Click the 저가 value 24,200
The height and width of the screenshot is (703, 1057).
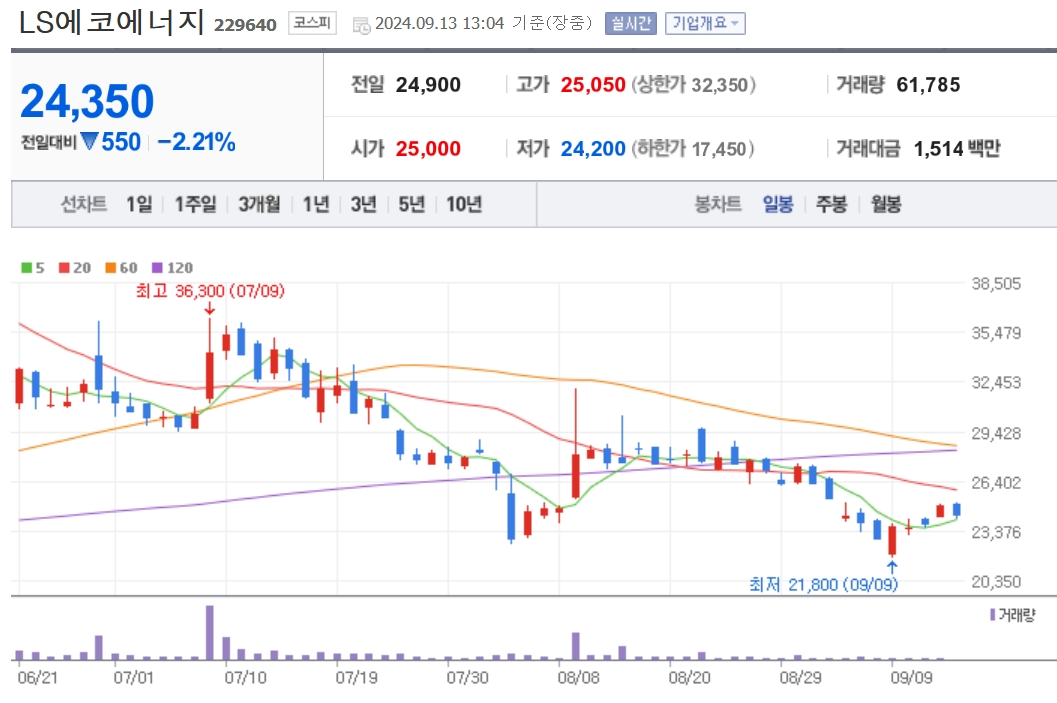(593, 148)
